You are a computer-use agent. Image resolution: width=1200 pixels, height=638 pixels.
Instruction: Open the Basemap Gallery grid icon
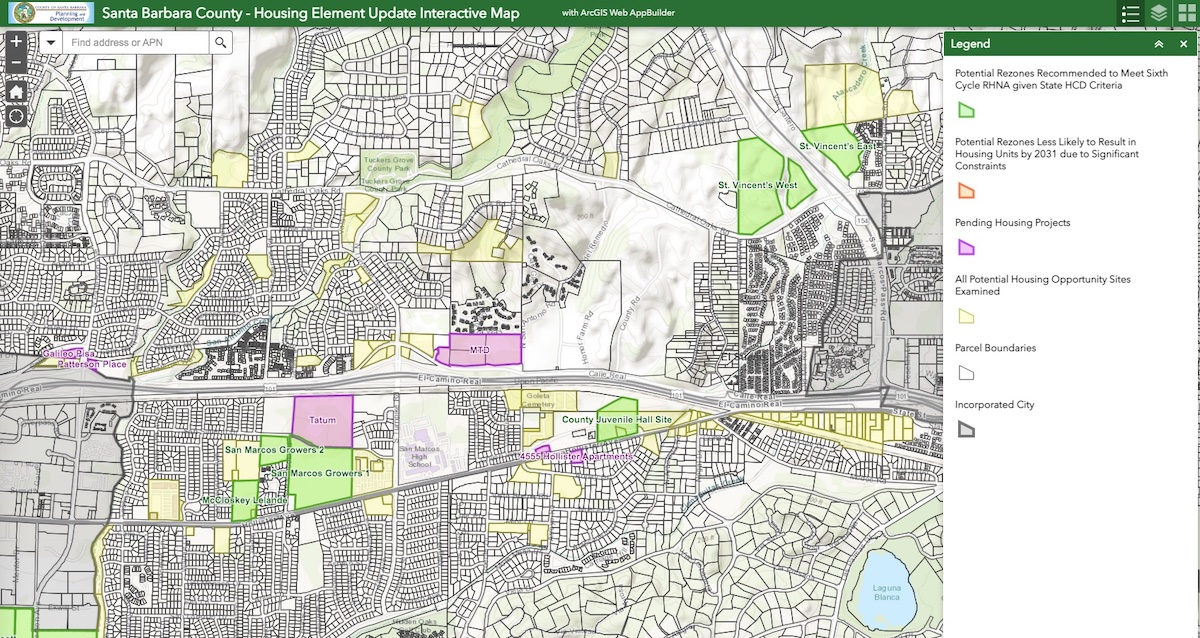(x=1186, y=13)
